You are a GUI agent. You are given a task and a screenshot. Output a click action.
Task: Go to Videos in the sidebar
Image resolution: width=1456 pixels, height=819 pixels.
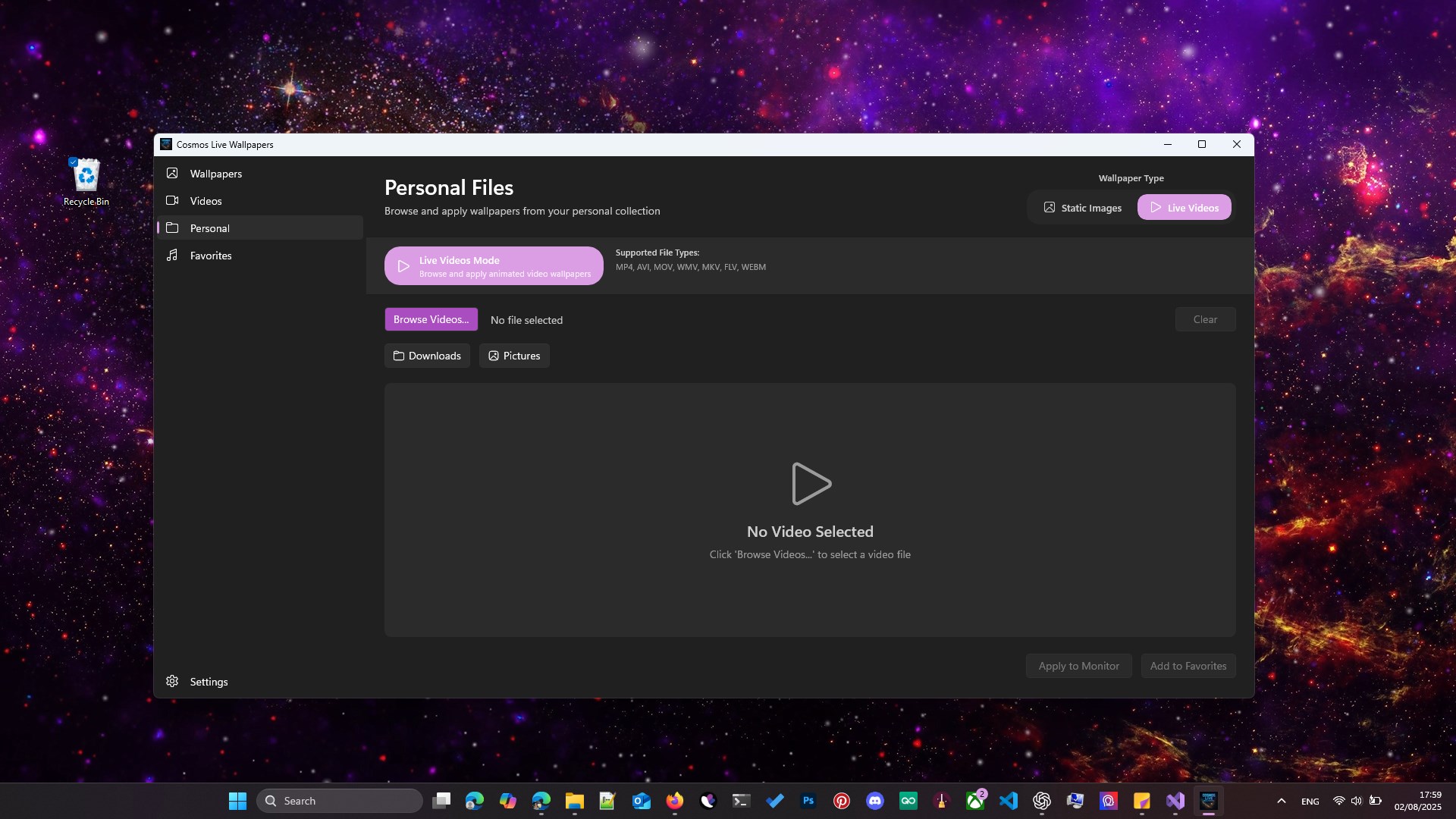(259, 201)
